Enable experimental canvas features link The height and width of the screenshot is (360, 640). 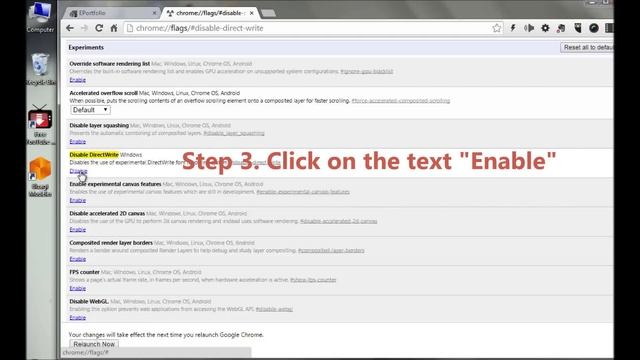point(78,200)
